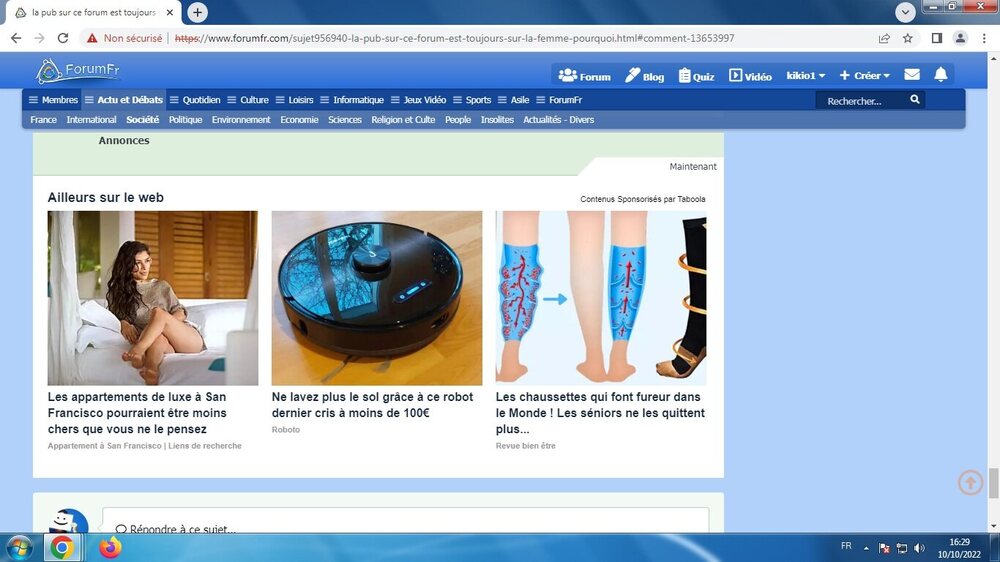Launch Firefox from the taskbar
The image size is (1000, 562).
[x=110, y=547]
